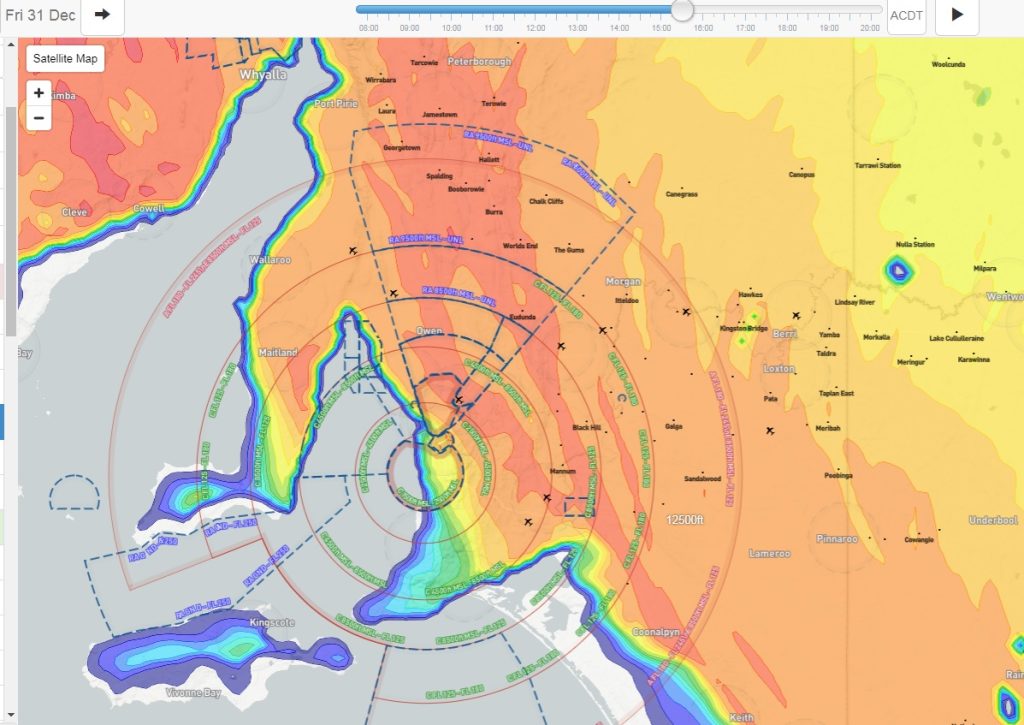
Task: Jump to 14:00 on the time scale
Action: 619,28
